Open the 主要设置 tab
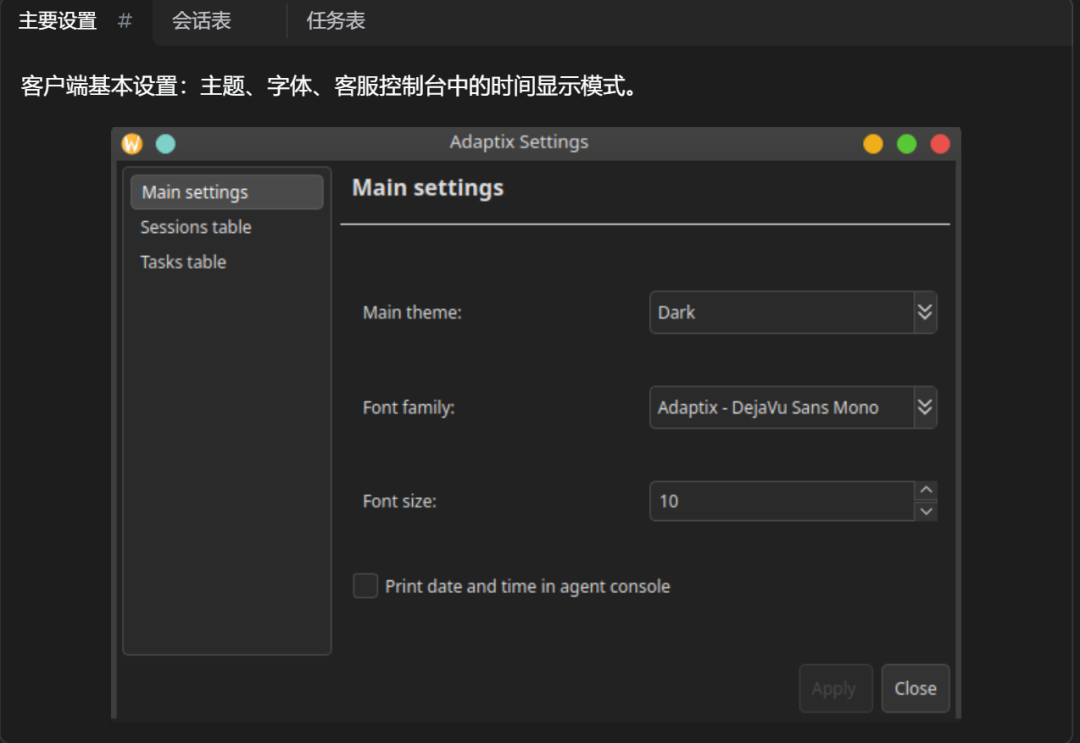This screenshot has height=743, width=1080. click(58, 21)
